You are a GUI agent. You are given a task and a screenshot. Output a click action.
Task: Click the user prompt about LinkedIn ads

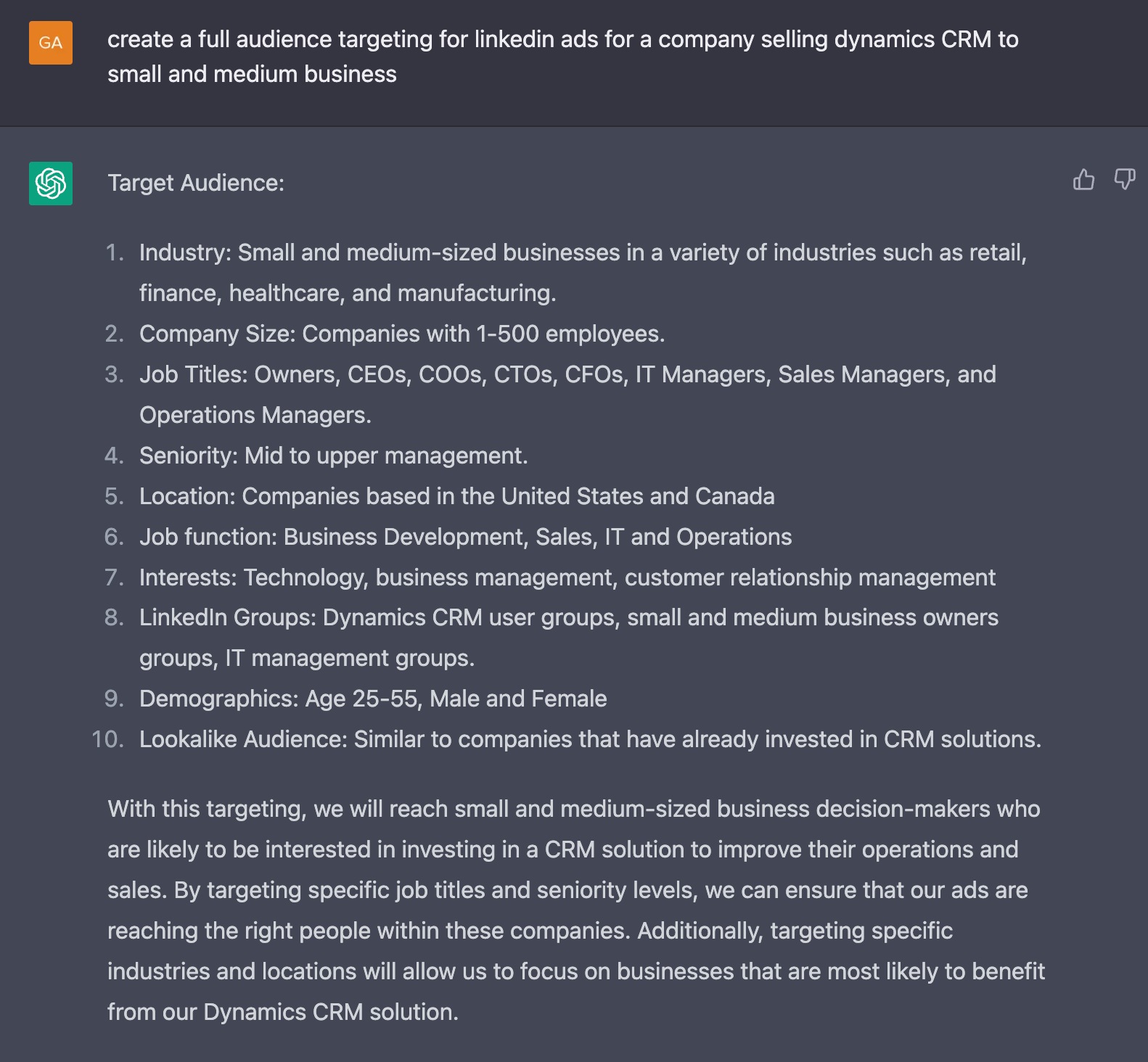point(562,57)
